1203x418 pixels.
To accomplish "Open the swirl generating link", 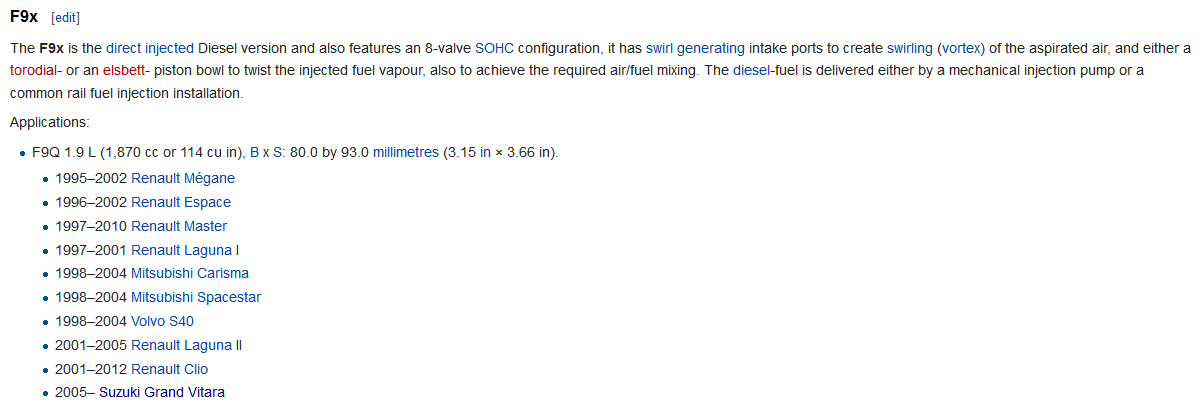I will tap(695, 48).
